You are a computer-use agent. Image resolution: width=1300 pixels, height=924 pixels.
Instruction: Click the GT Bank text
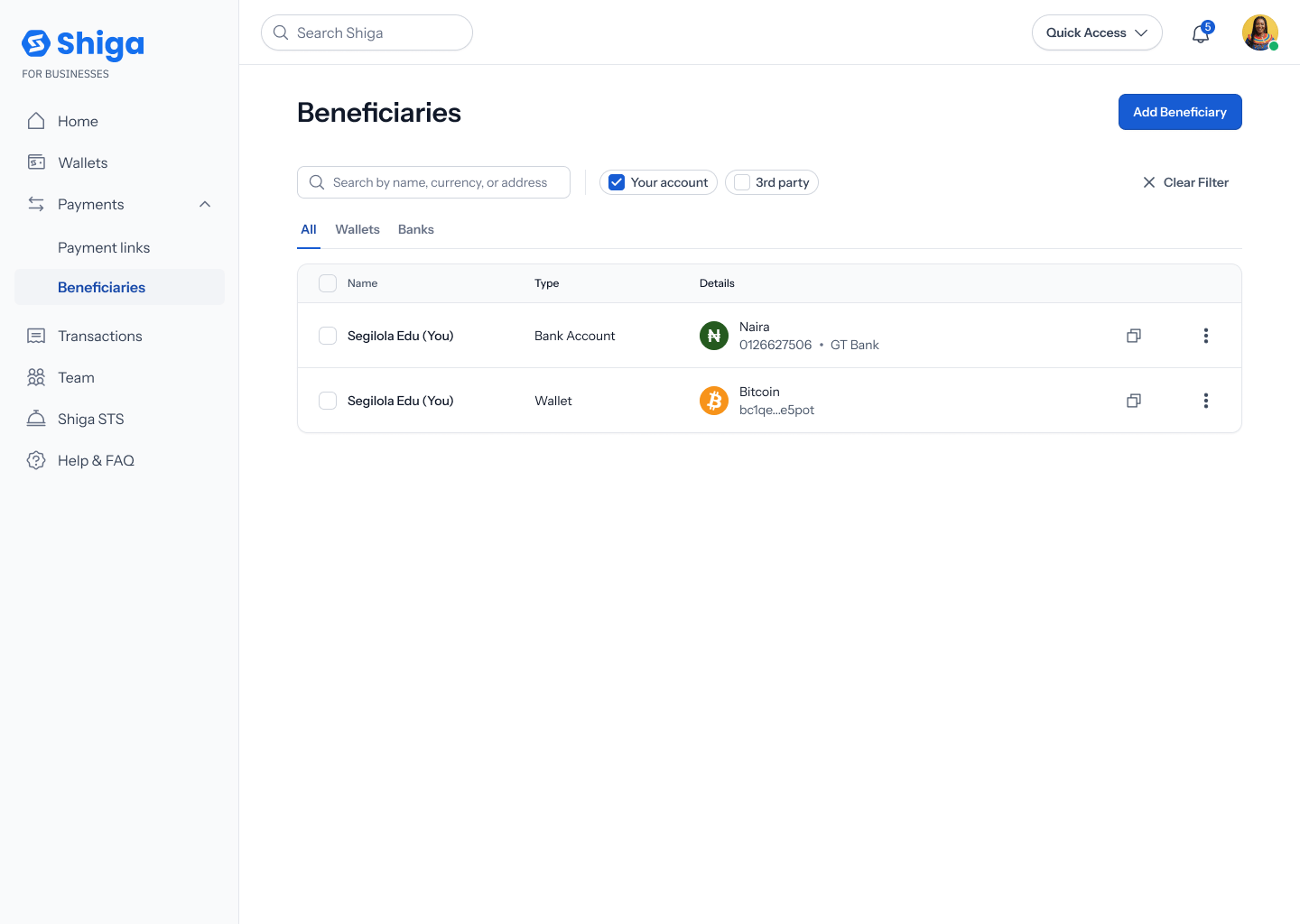854,345
